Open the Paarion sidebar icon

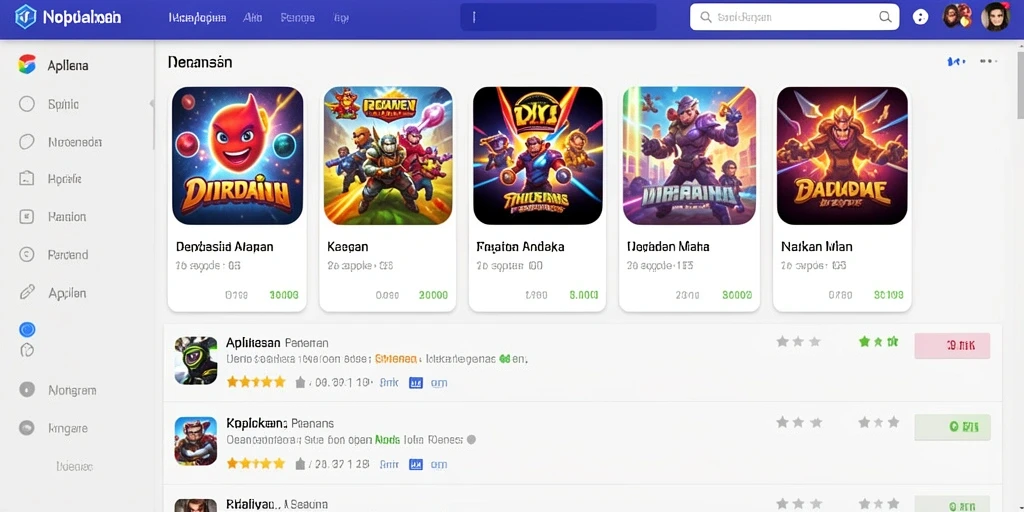[27, 217]
